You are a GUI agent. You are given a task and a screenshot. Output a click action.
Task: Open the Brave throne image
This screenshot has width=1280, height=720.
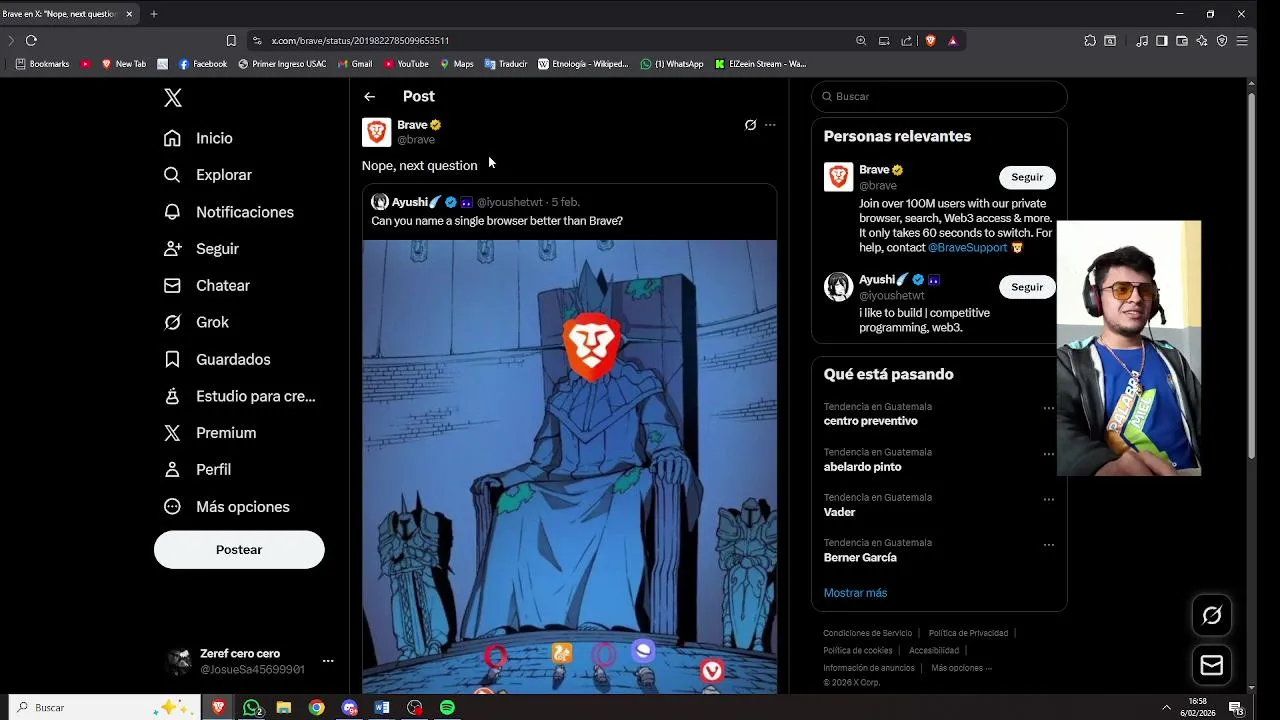point(569,466)
